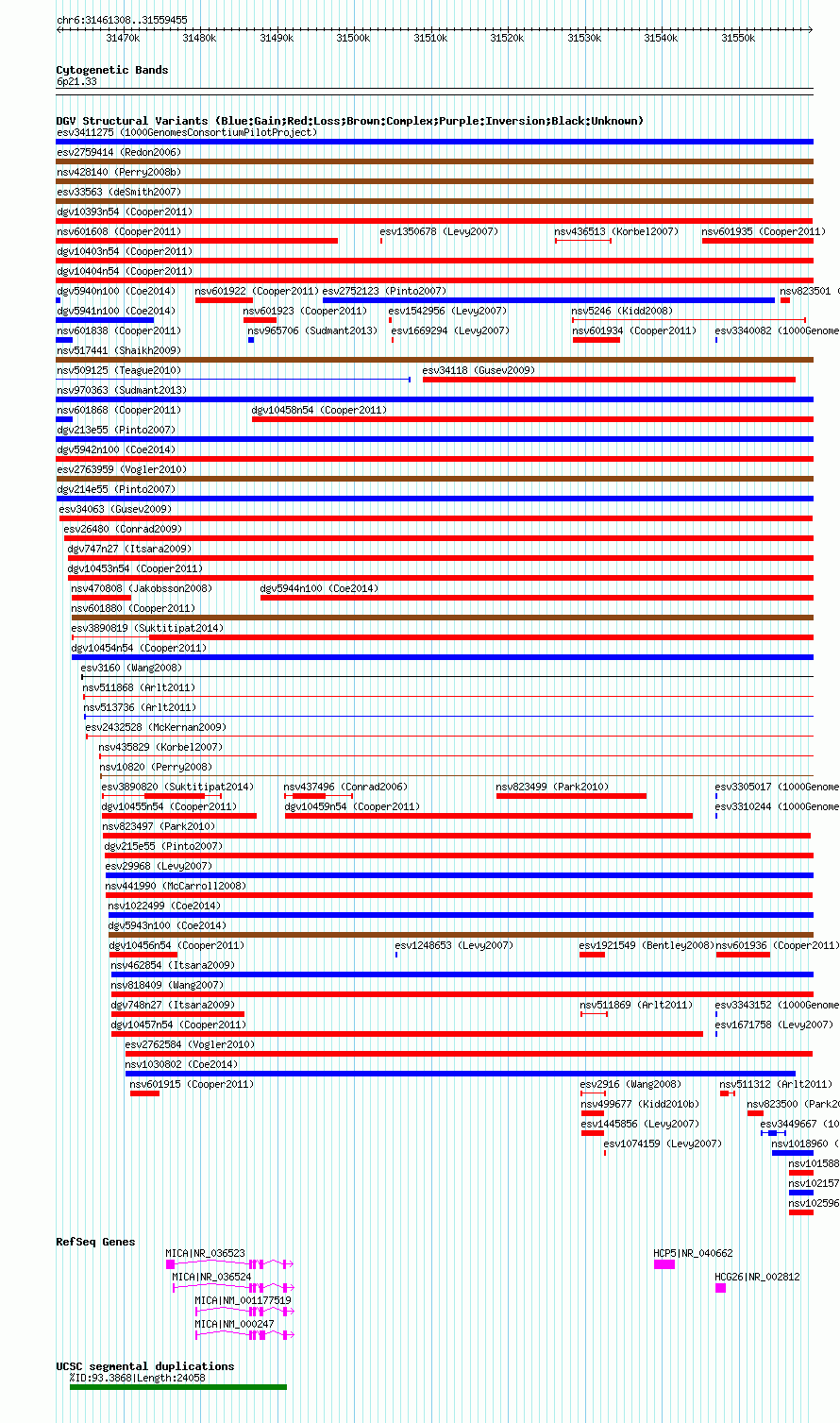This screenshot has height=1423, width=840.
Task: Select nsv601923 (Cooper2011) variant label
Action: click(306, 311)
